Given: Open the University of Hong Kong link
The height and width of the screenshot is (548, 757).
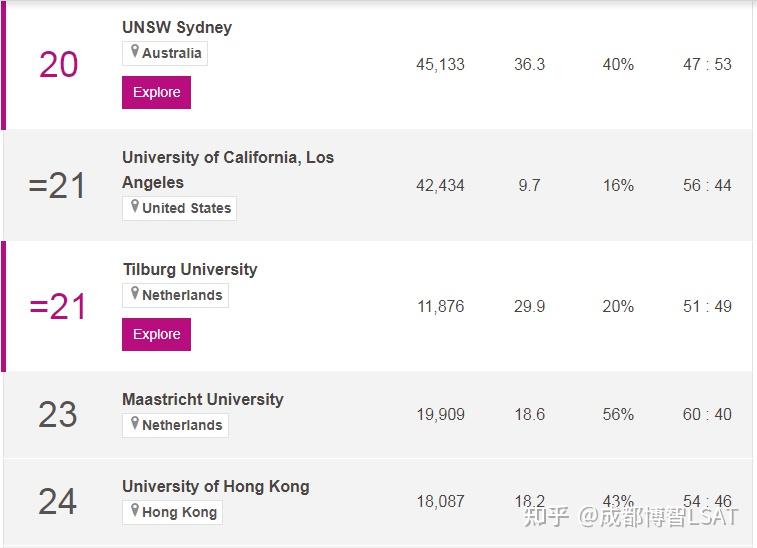Looking at the screenshot, I should coord(216,486).
